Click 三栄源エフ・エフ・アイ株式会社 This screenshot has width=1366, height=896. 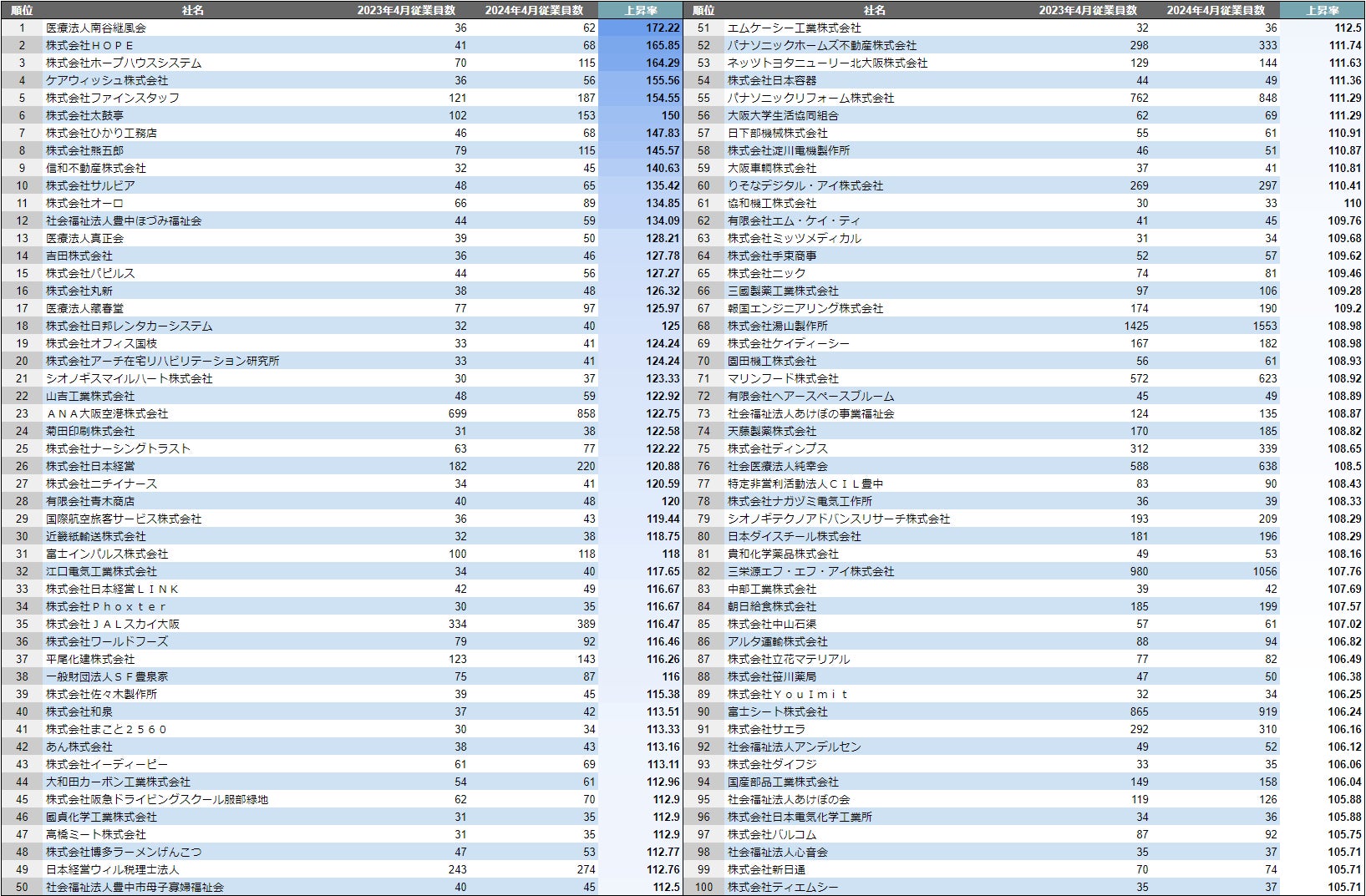[x=811, y=571]
